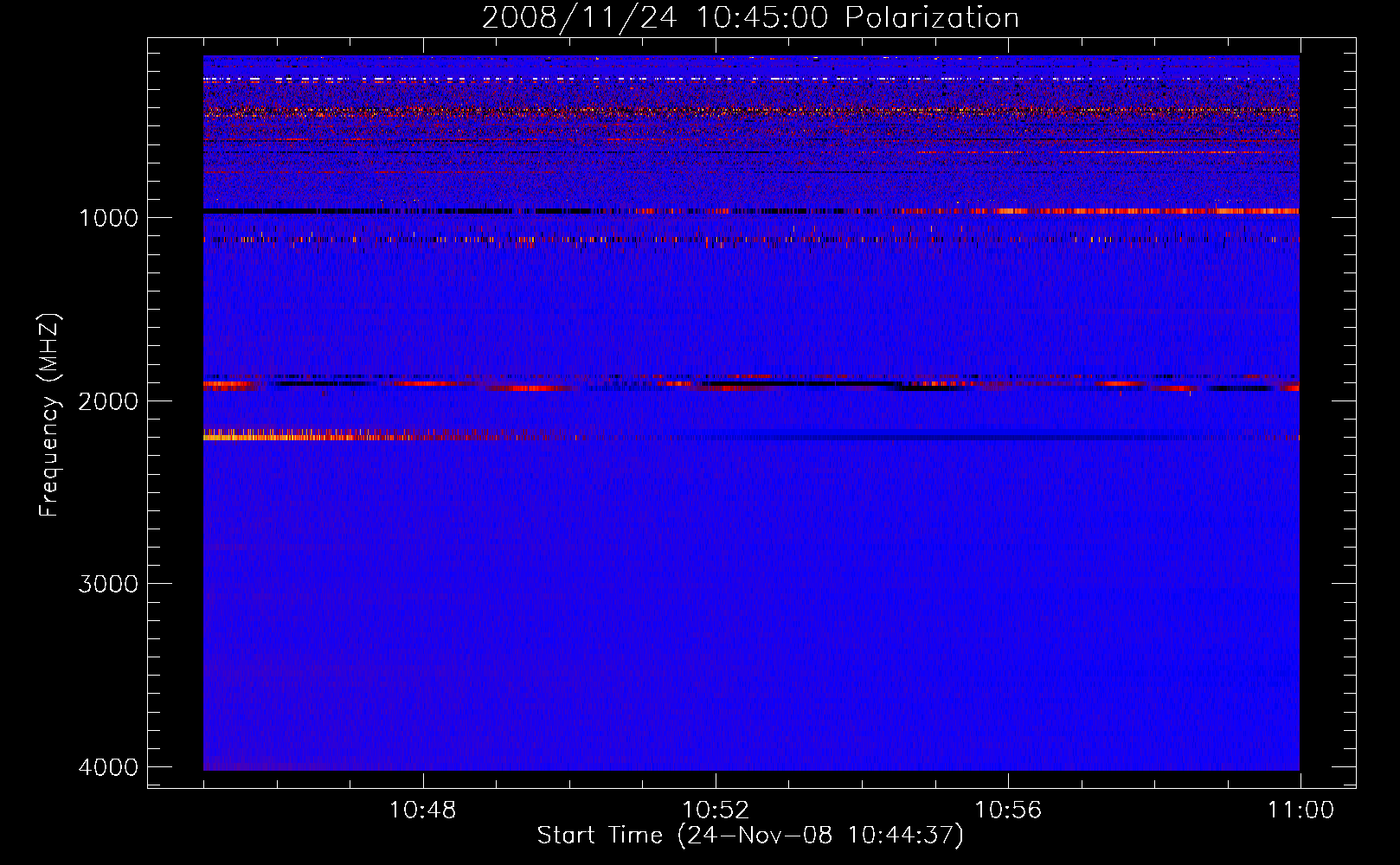1400x865 pixels.
Task: Click the 4000 frequency tick label
Action: point(108,767)
